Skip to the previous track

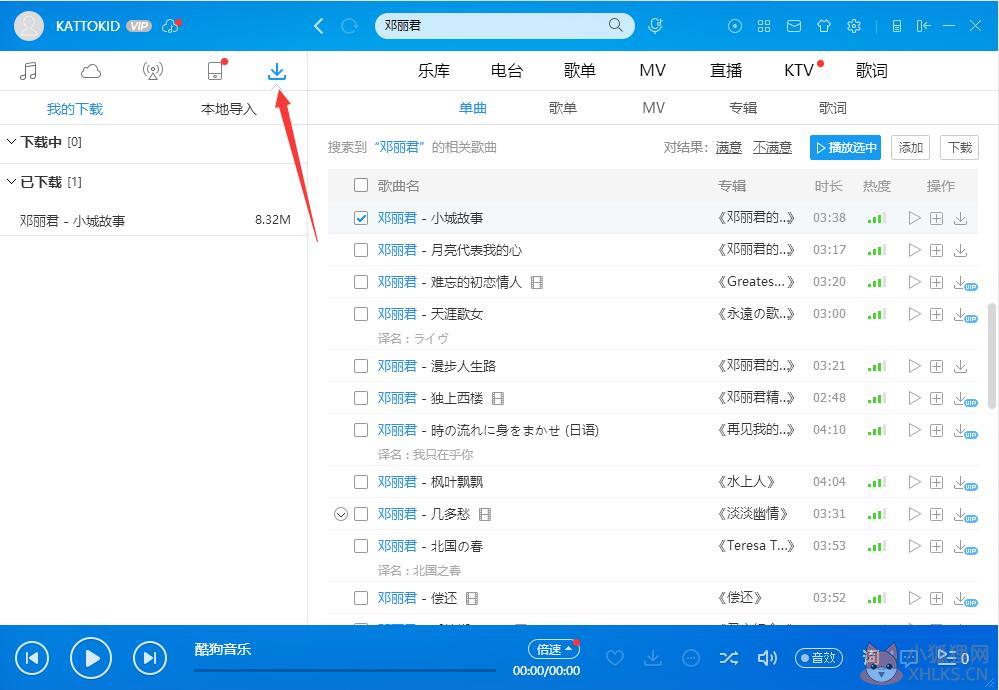(32, 658)
